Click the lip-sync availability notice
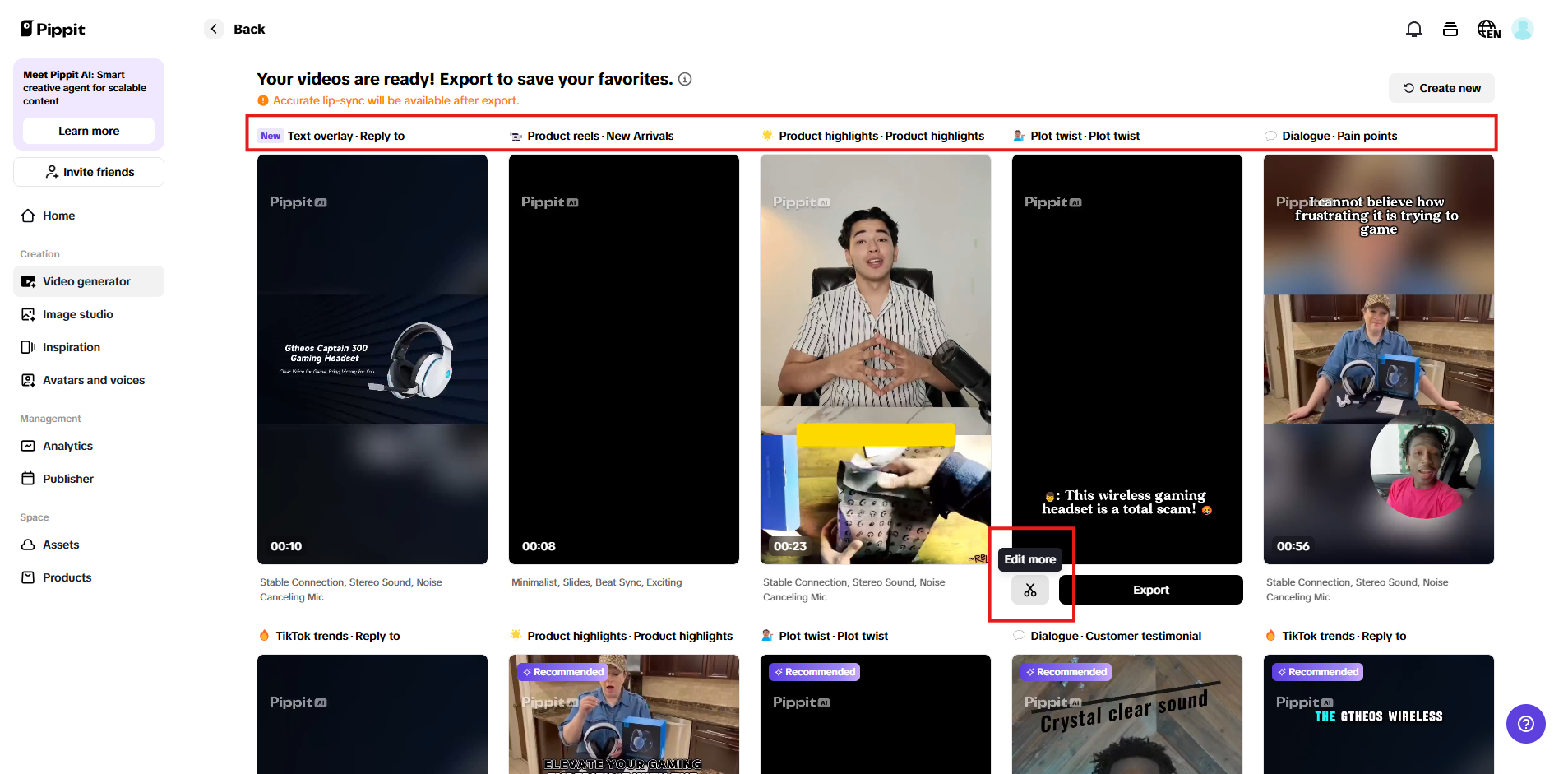The image size is (1568, 774). pyautogui.click(x=396, y=100)
